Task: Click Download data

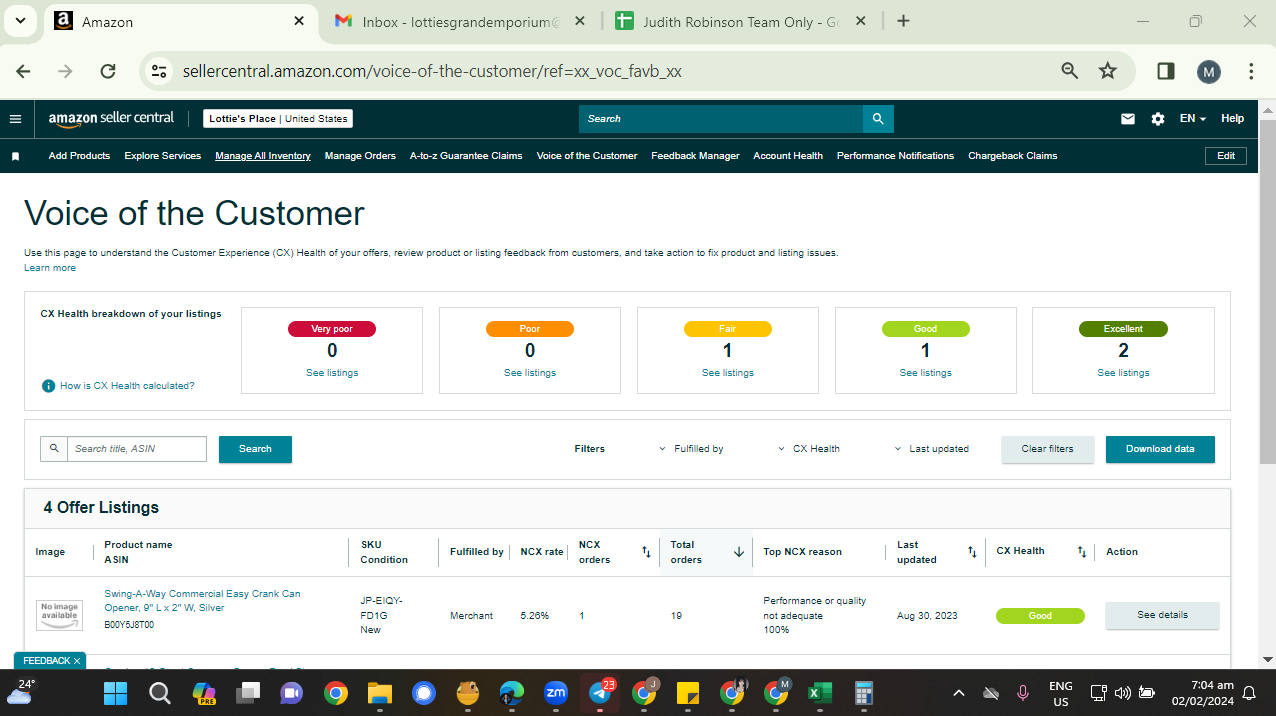Action: 1160,449
